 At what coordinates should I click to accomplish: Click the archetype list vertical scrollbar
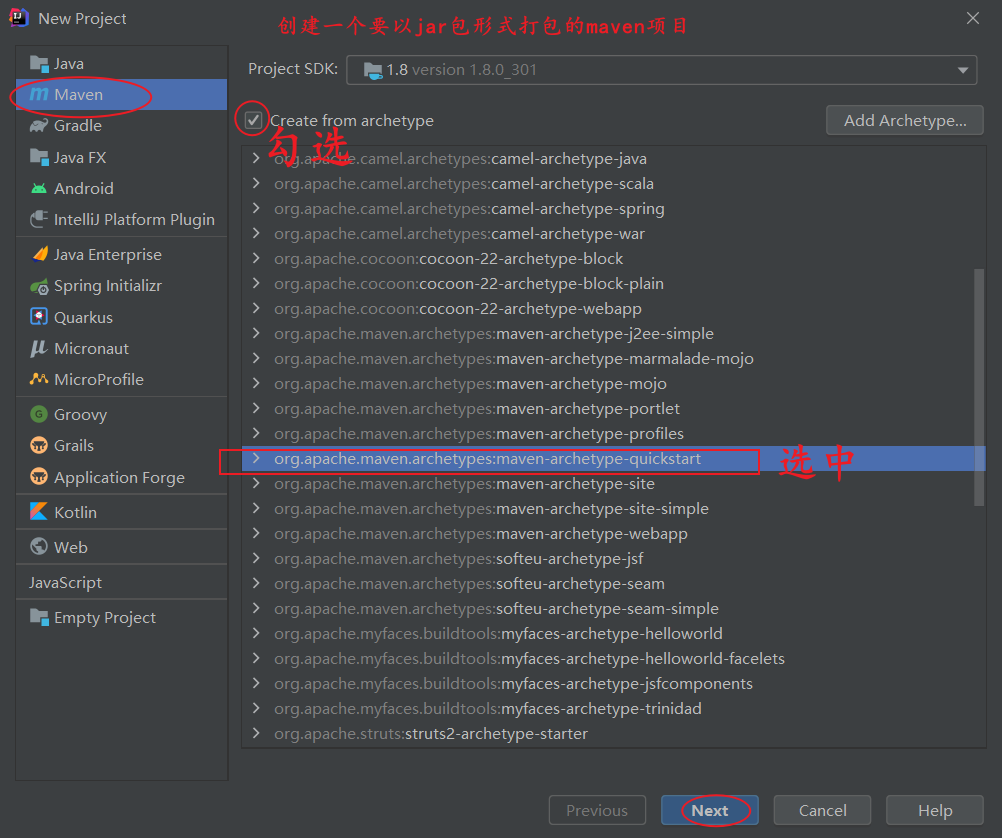pos(978,387)
